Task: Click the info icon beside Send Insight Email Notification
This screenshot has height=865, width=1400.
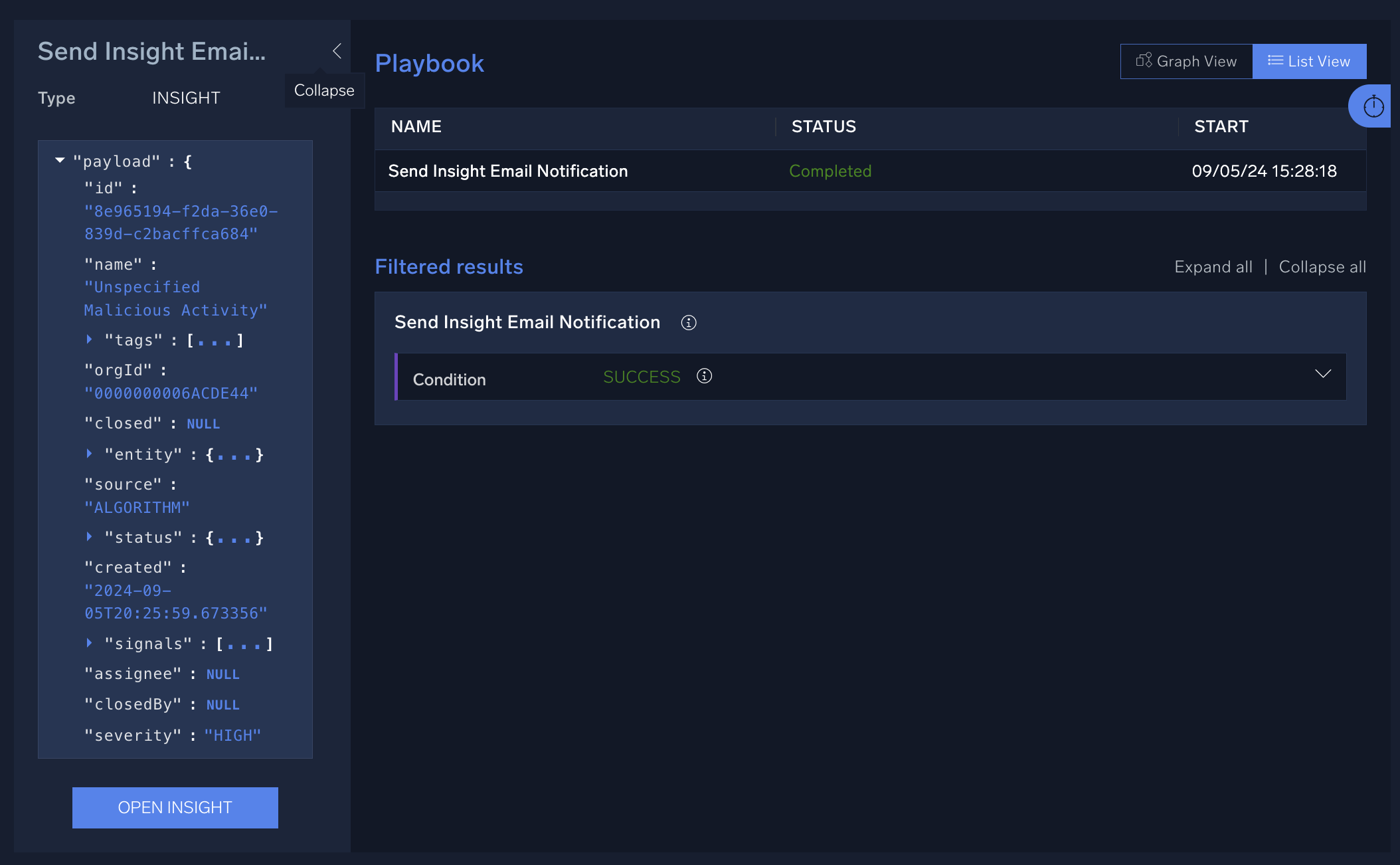Action: 689,323
